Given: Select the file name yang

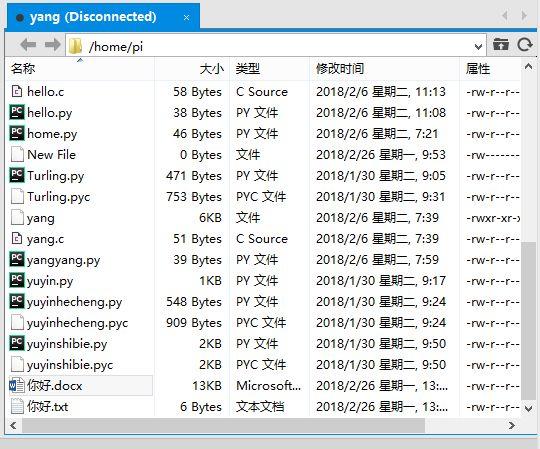Looking at the screenshot, I should coord(41,219).
